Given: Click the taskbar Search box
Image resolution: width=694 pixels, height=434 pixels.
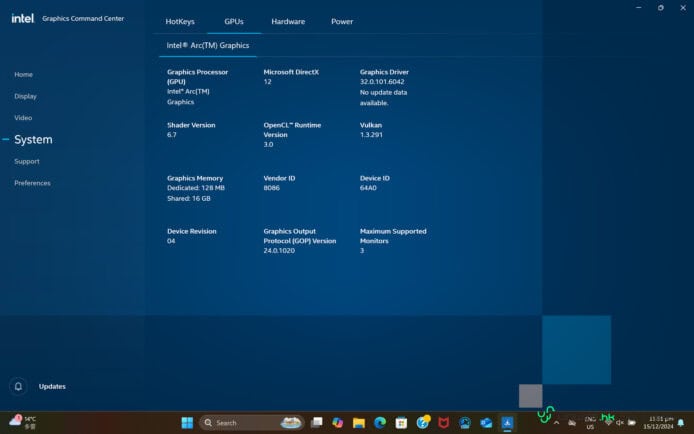Looking at the screenshot, I should click(x=252, y=423).
